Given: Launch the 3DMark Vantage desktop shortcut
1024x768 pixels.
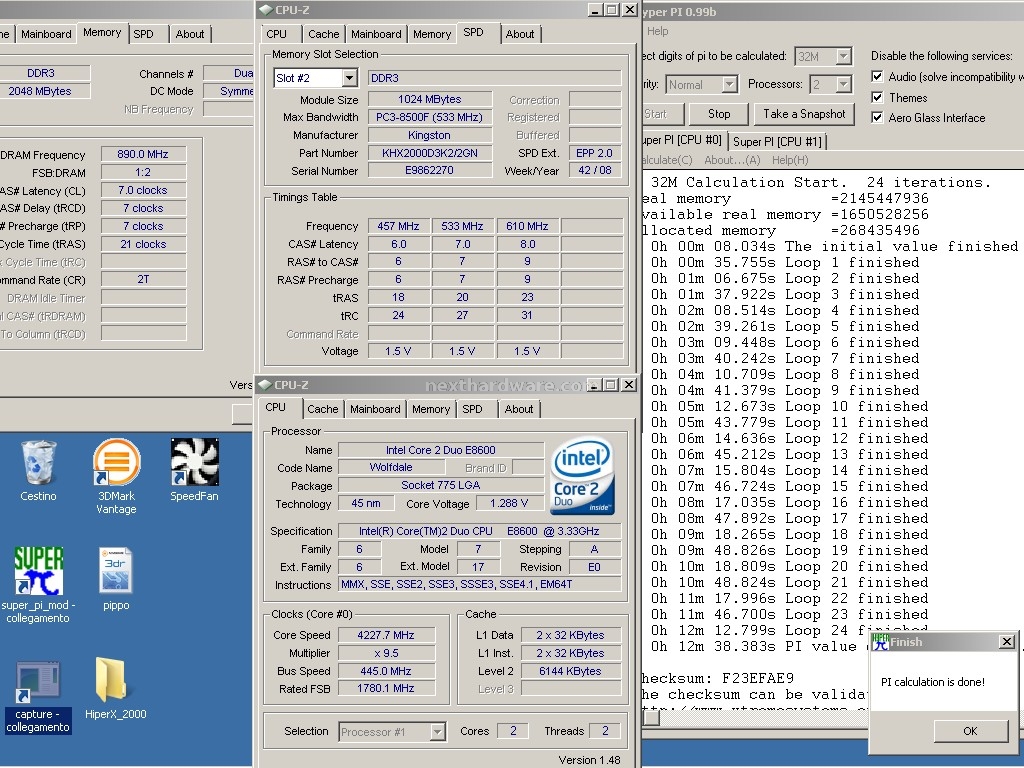Looking at the screenshot, I should 116,462.
